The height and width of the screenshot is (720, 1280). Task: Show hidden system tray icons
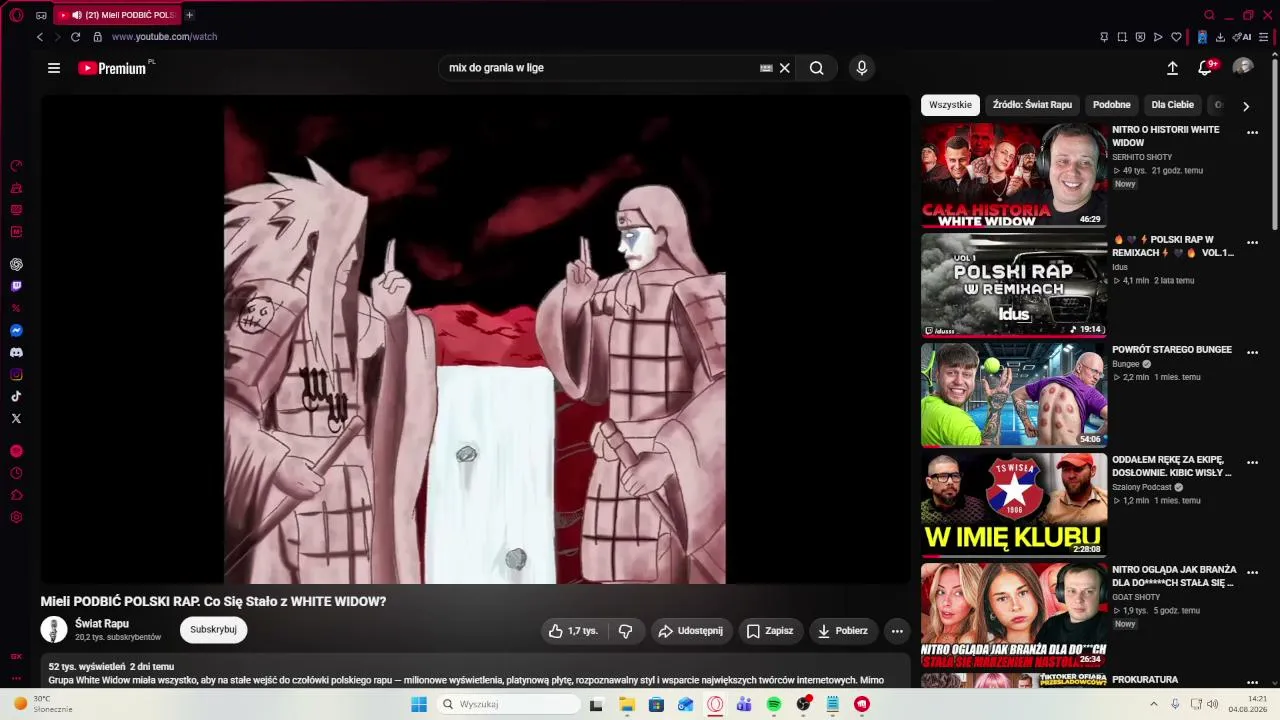[x=1154, y=704]
